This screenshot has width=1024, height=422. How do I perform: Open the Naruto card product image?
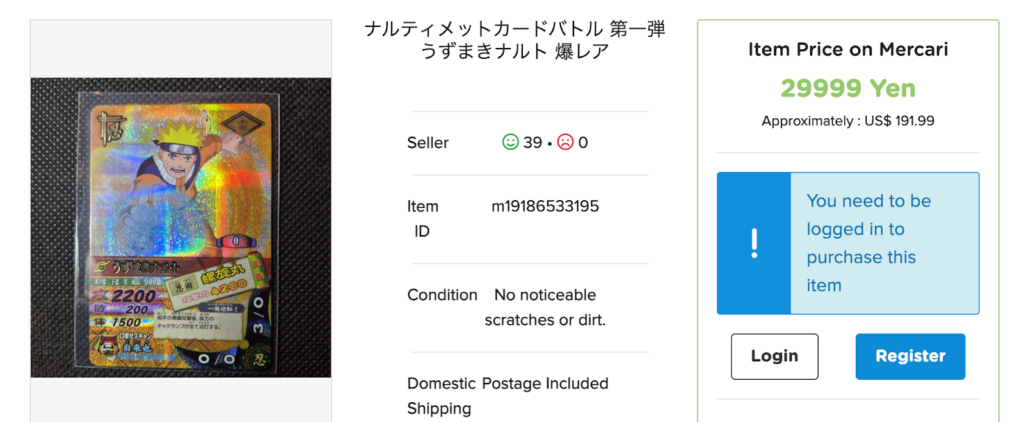pos(181,228)
